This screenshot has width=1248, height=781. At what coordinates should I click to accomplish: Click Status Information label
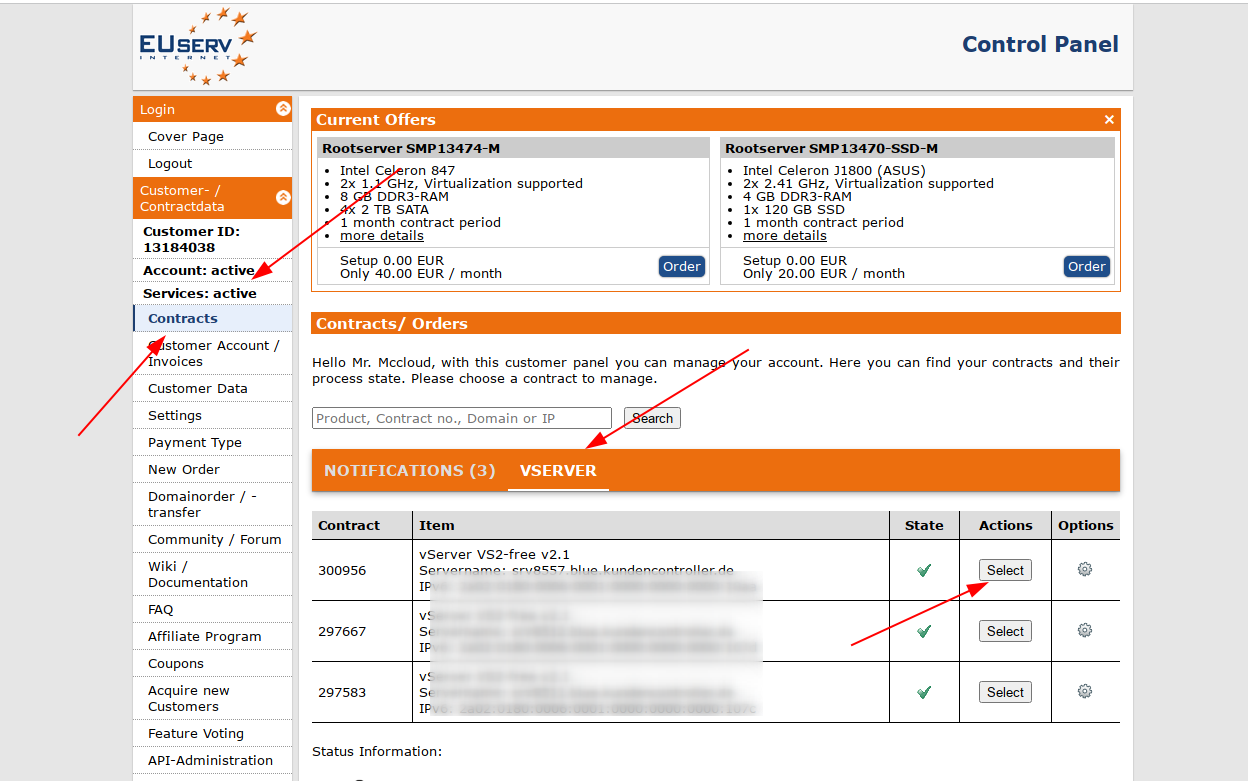tap(377, 751)
